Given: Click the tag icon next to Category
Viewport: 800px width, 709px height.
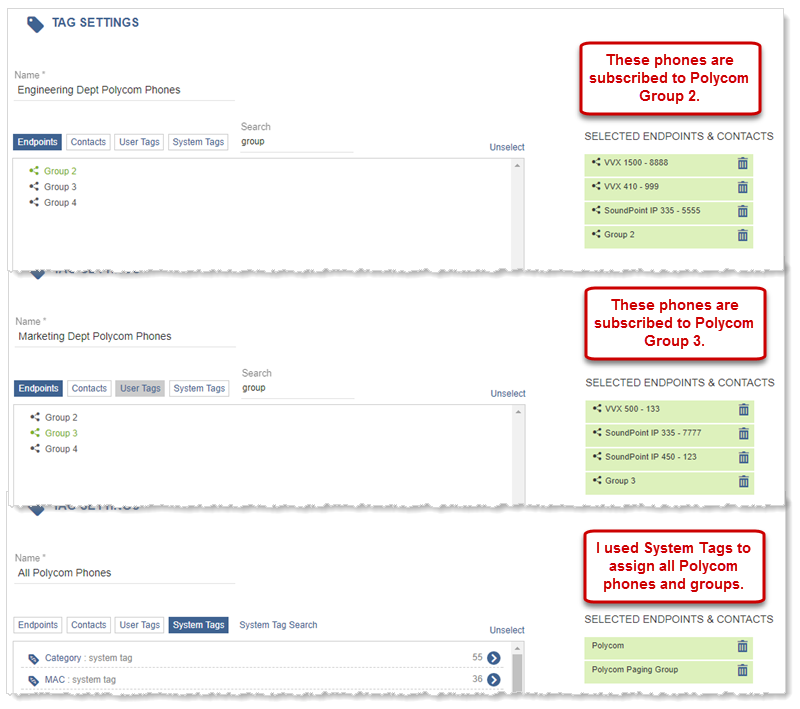Looking at the screenshot, I should (34, 659).
